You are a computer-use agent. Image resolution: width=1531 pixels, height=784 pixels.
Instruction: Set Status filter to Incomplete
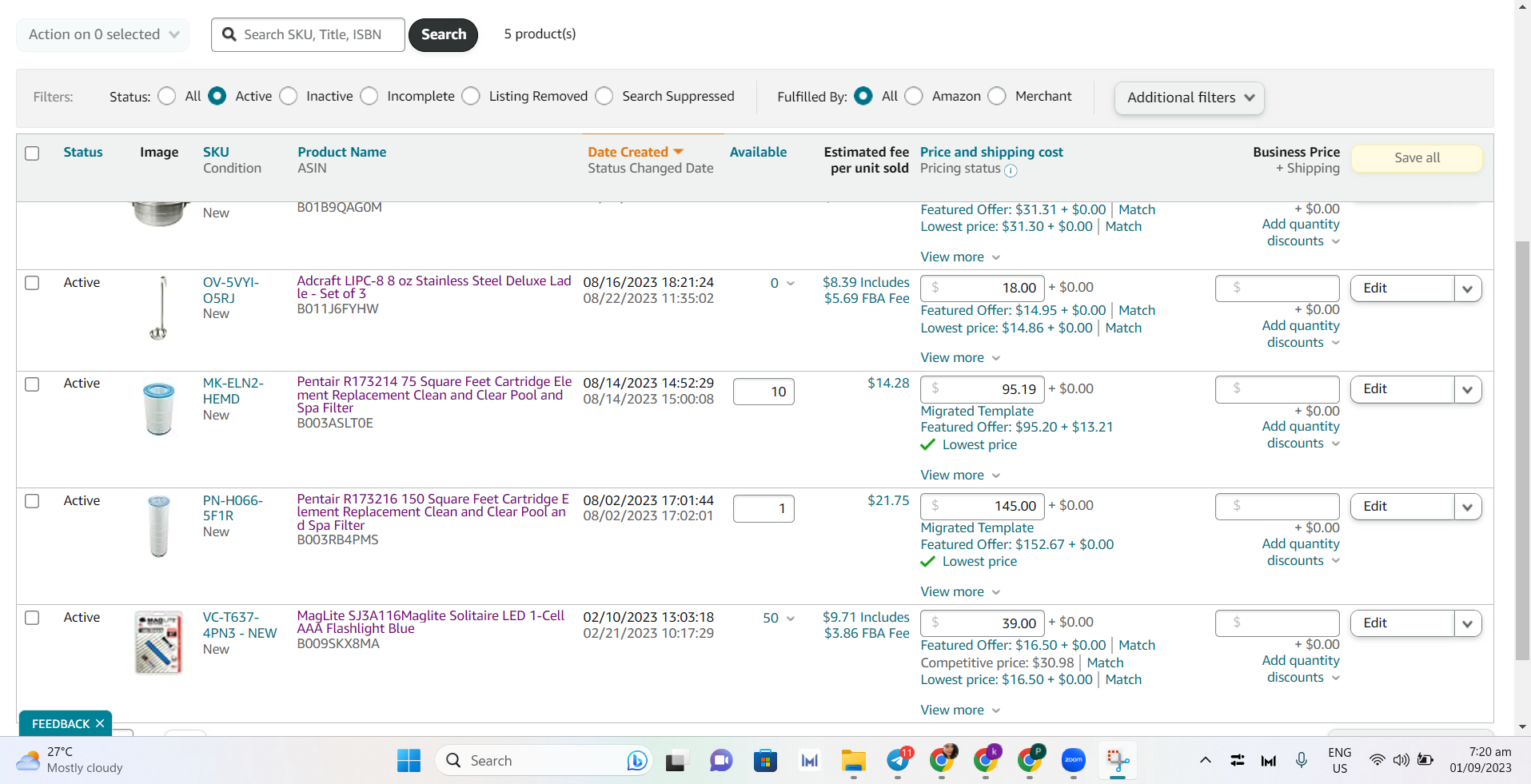tap(369, 96)
